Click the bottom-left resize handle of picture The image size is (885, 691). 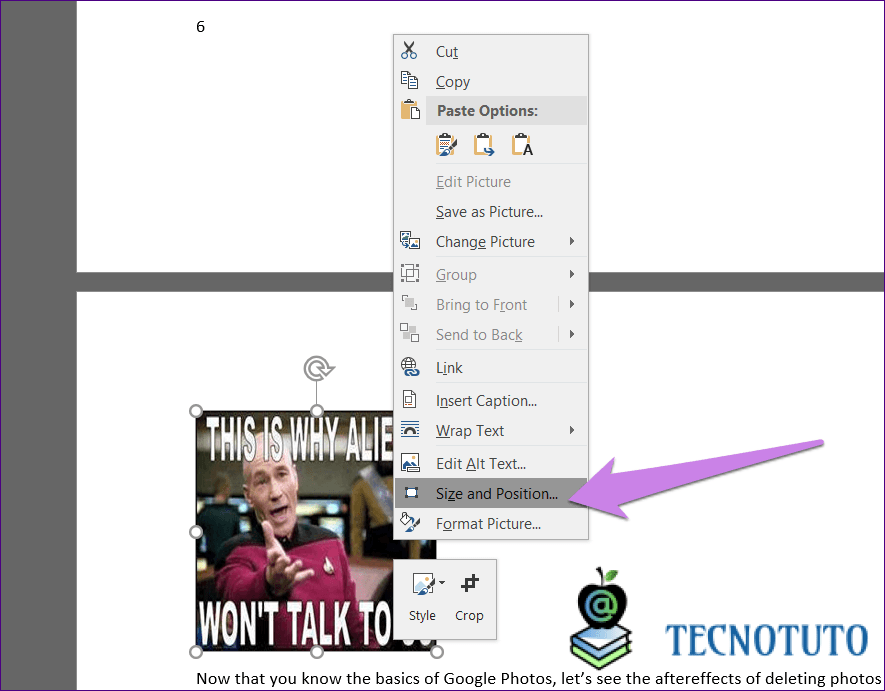point(196,652)
